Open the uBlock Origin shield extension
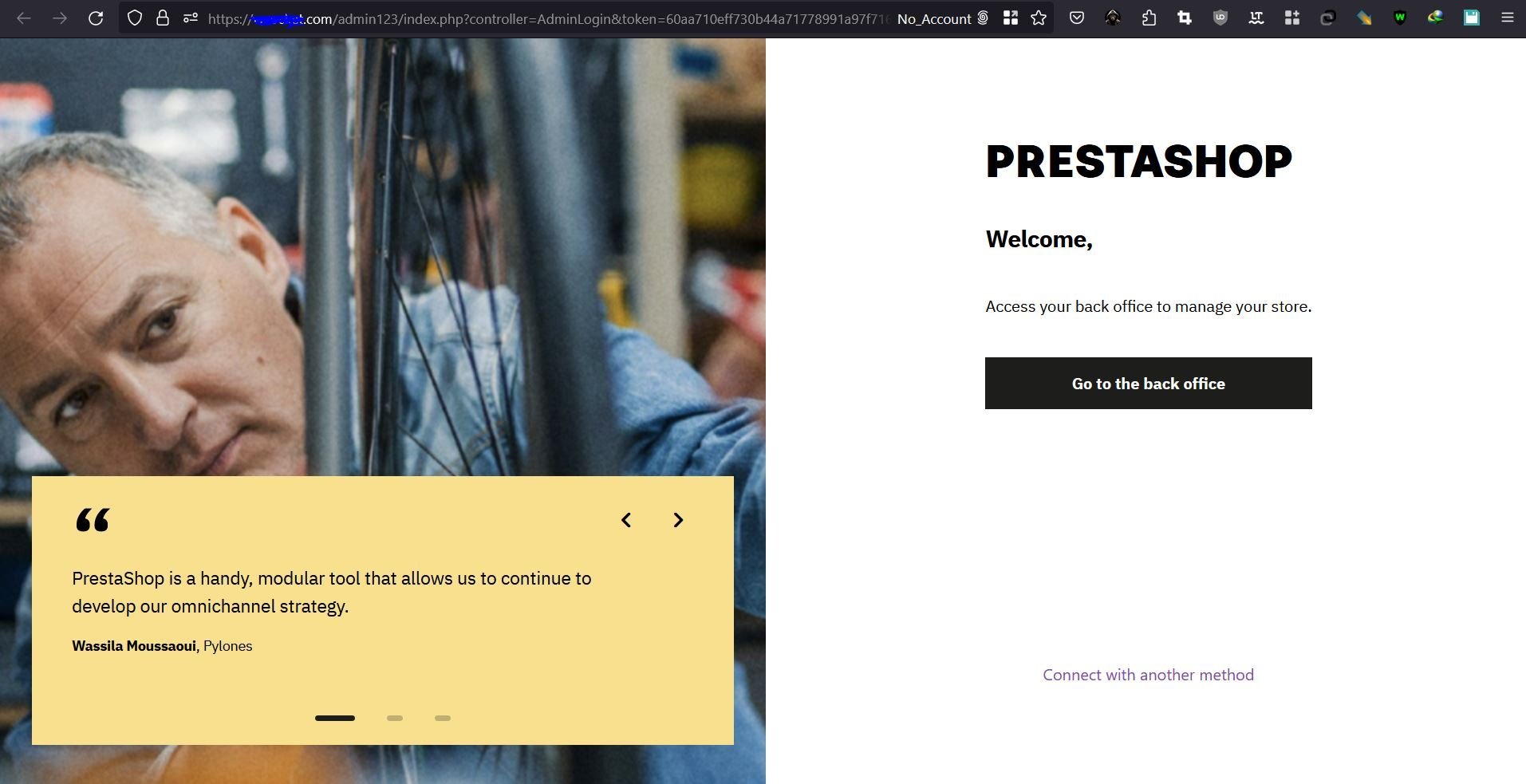 [x=1220, y=18]
